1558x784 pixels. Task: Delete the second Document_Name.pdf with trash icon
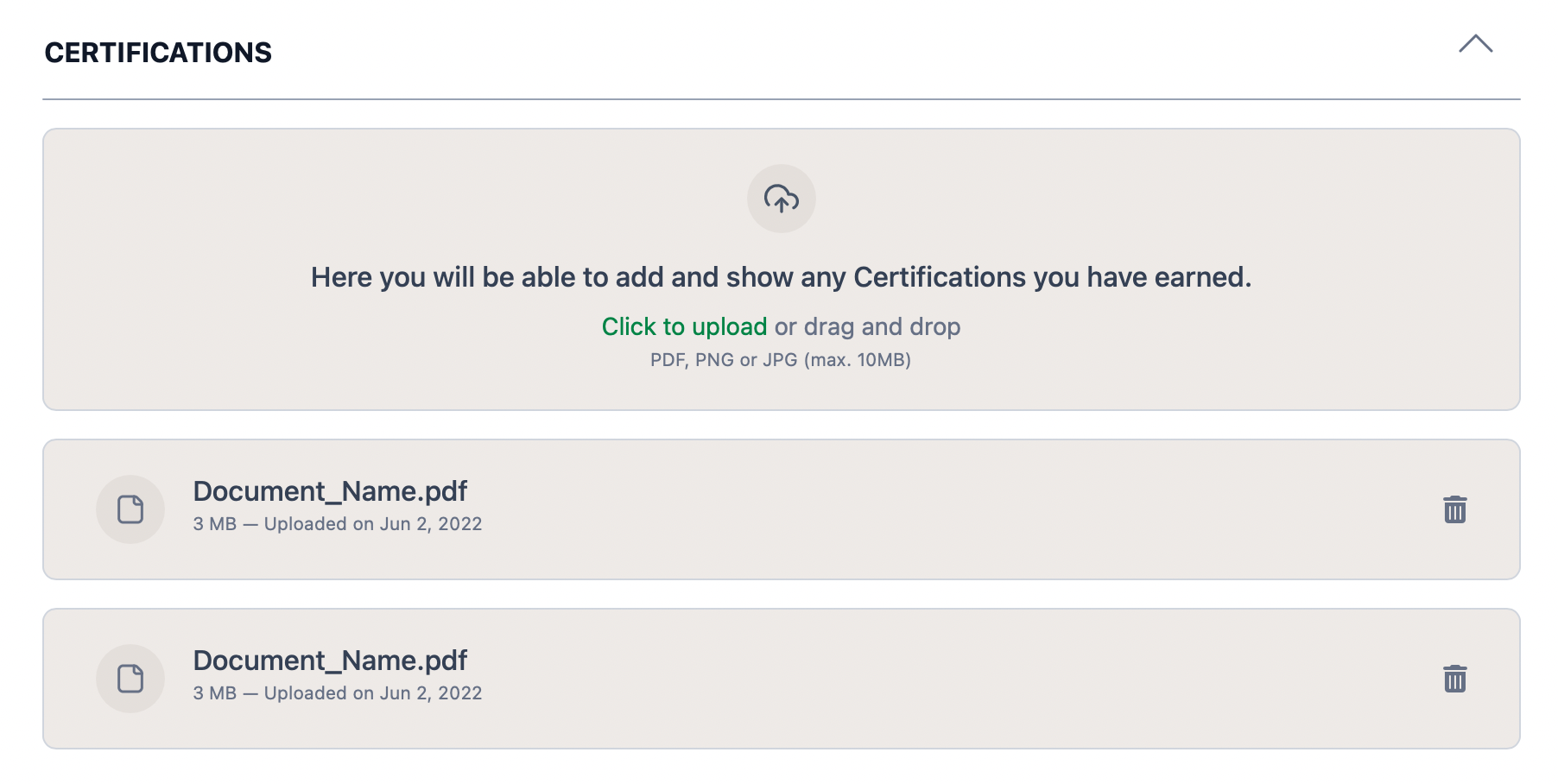click(1454, 679)
